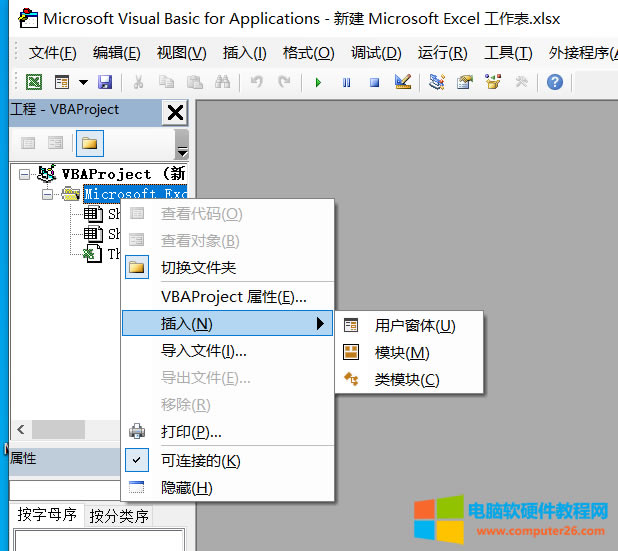This screenshot has width=618, height=551.
Task: Click the Break pause icon
Action: pyautogui.click(x=346, y=82)
